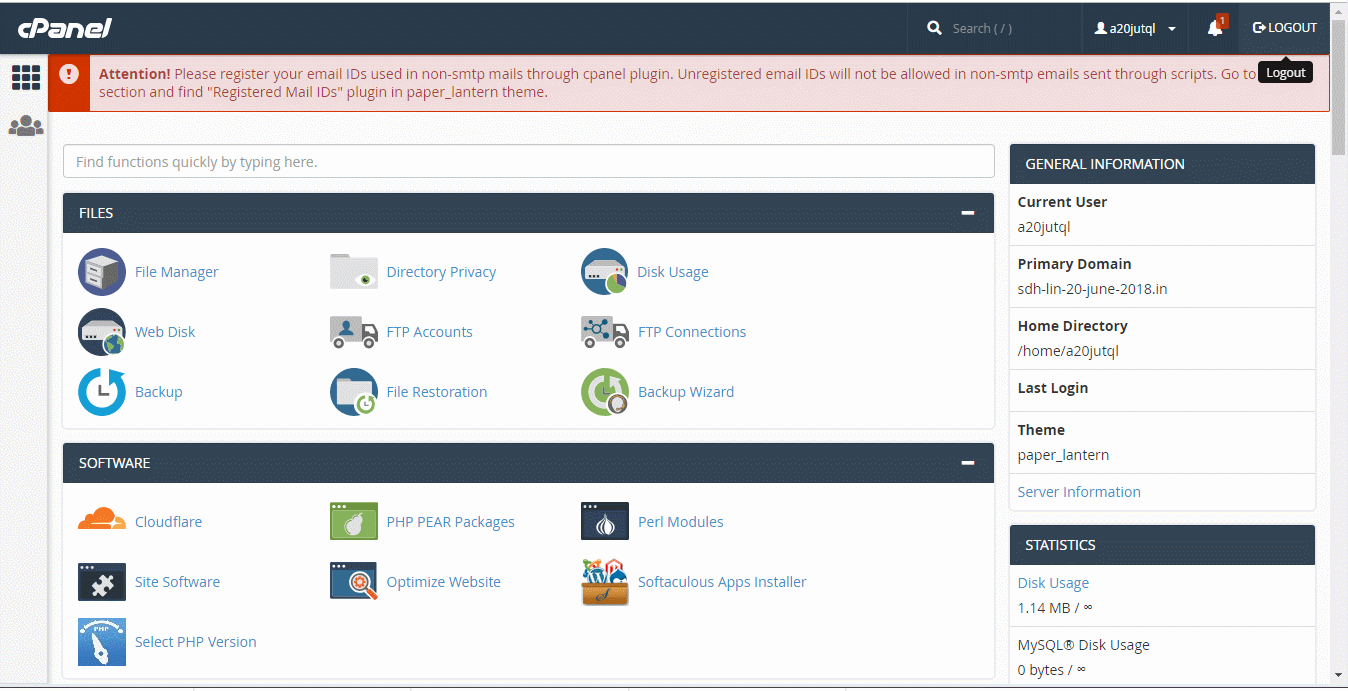Collapse the SOFTWARE section
1348x691 pixels.
[x=967, y=463]
